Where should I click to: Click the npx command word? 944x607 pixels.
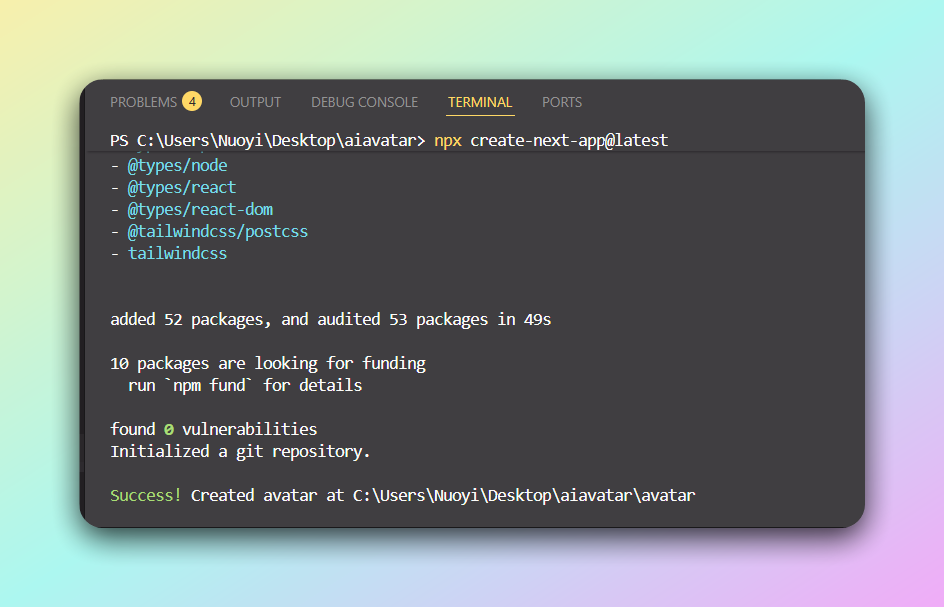[447, 140]
